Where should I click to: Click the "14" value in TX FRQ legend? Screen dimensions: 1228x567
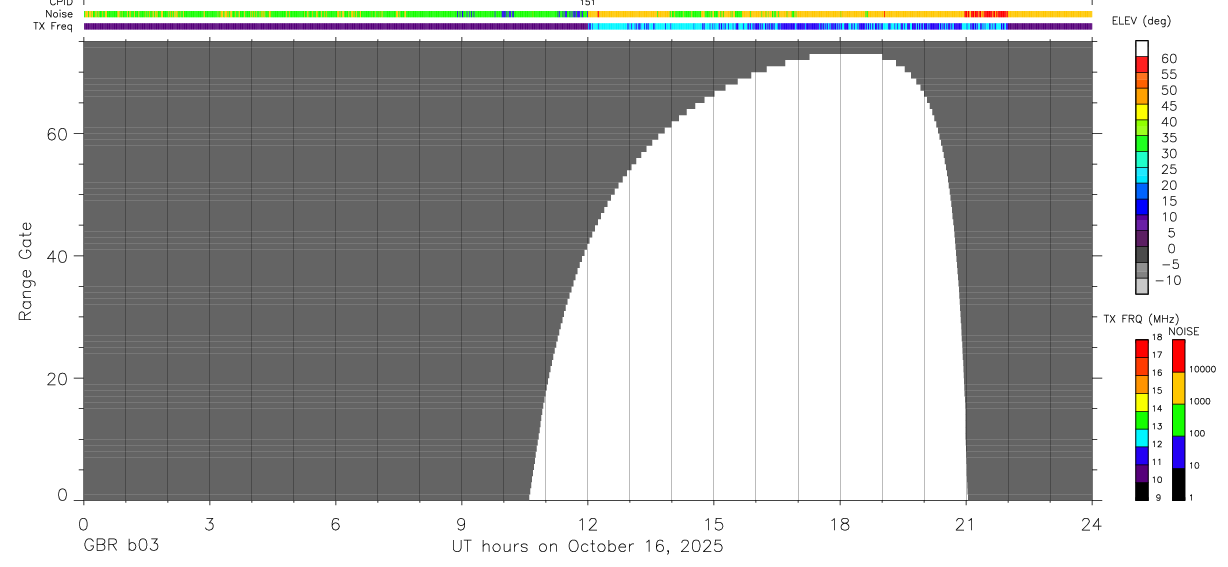pyautogui.click(x=1157, y=409)
